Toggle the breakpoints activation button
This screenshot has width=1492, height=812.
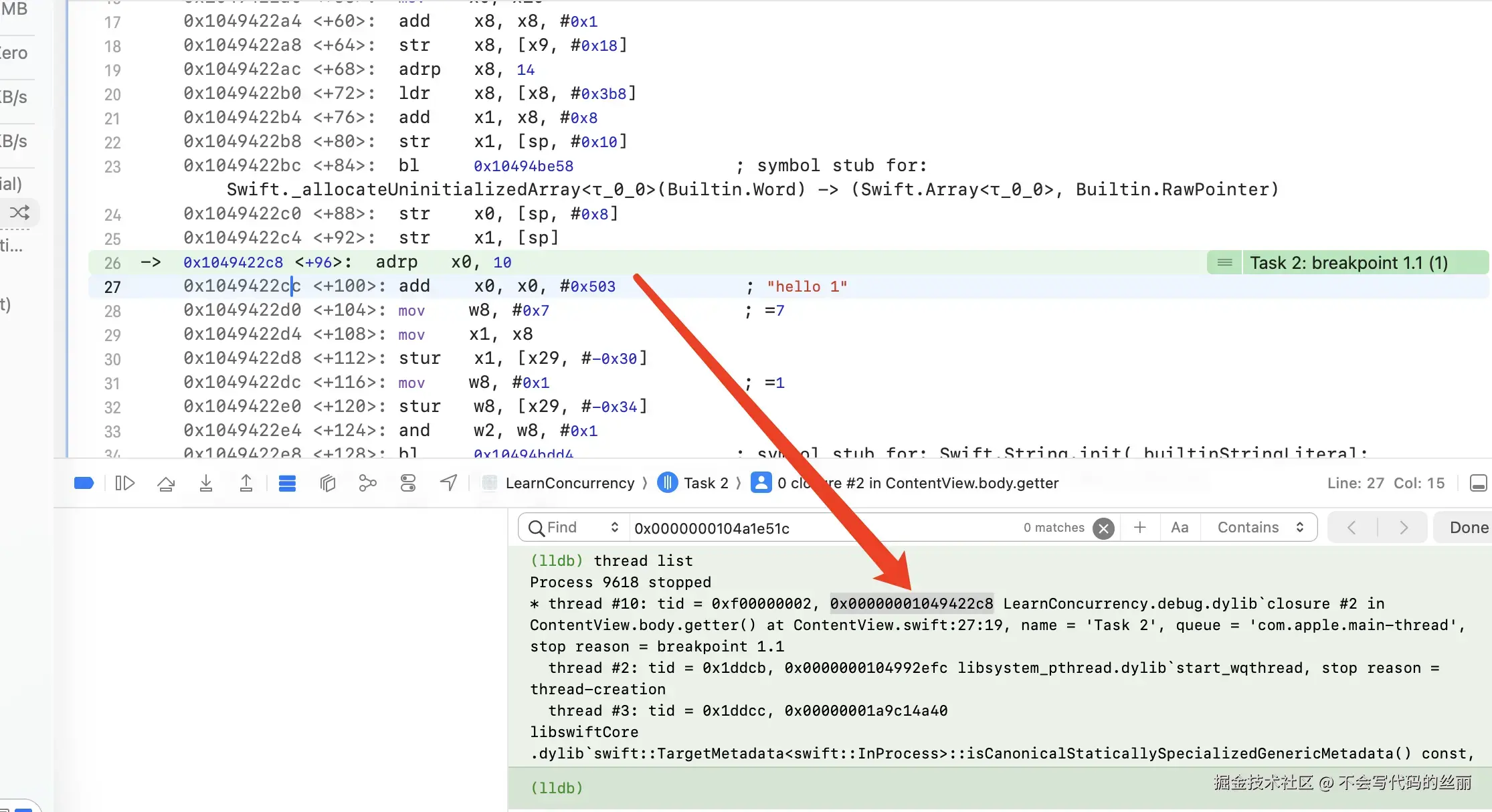pyautogui.click(x=84, y=483)
